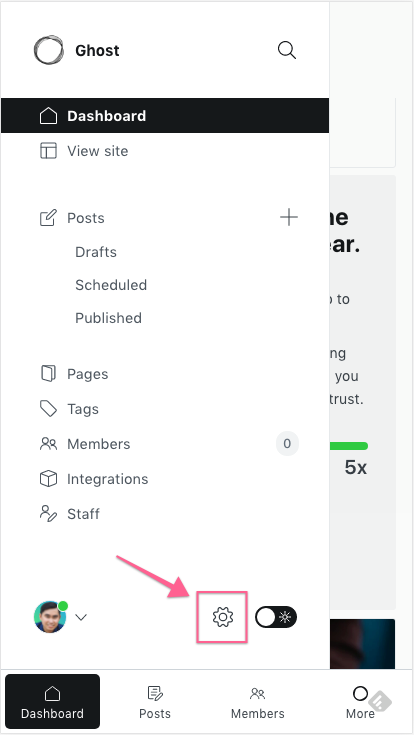Click the Staff person-pencil icon

(x=48, y=513)
